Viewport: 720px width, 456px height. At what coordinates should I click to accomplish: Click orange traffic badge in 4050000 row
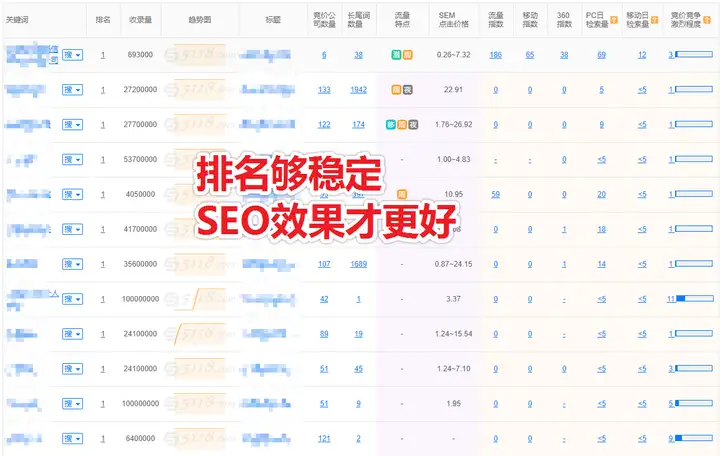point(402,194)
